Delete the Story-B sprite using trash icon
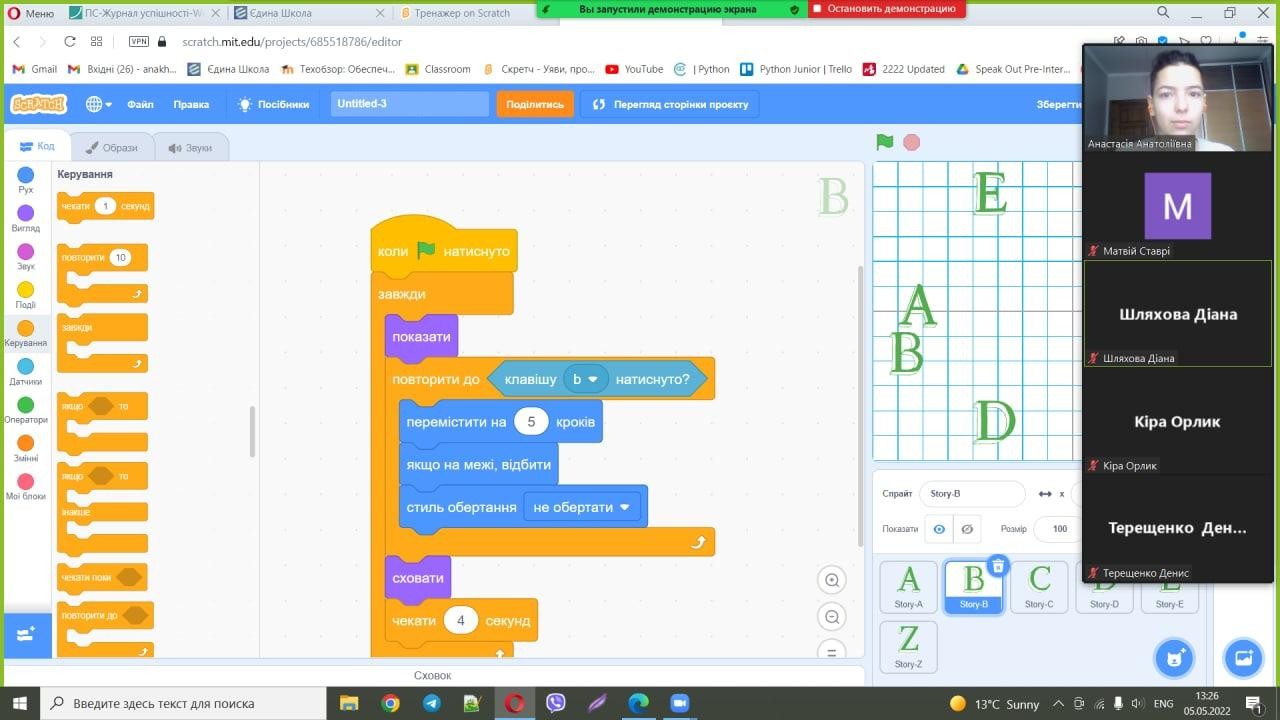This screenshot has height=720, width=1280. tap(997, 566)
